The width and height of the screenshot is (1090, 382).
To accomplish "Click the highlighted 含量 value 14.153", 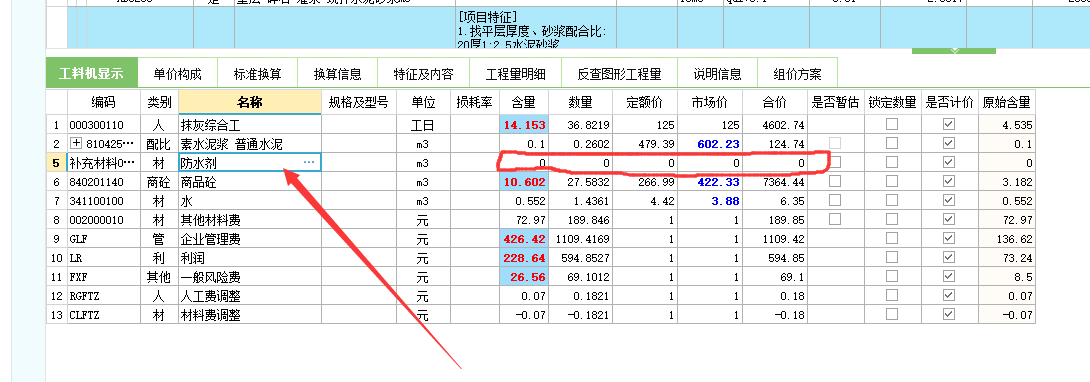I will (x=523, y=125).
